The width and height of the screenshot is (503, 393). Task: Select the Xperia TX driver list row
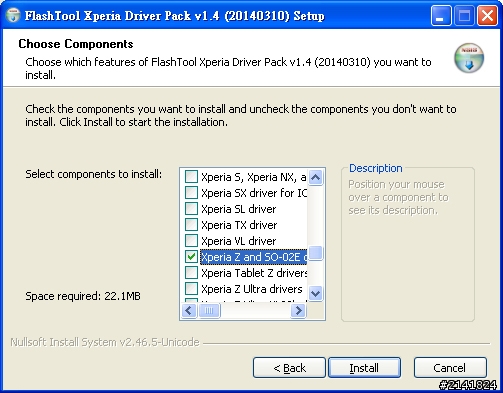(x=239, y=225)
